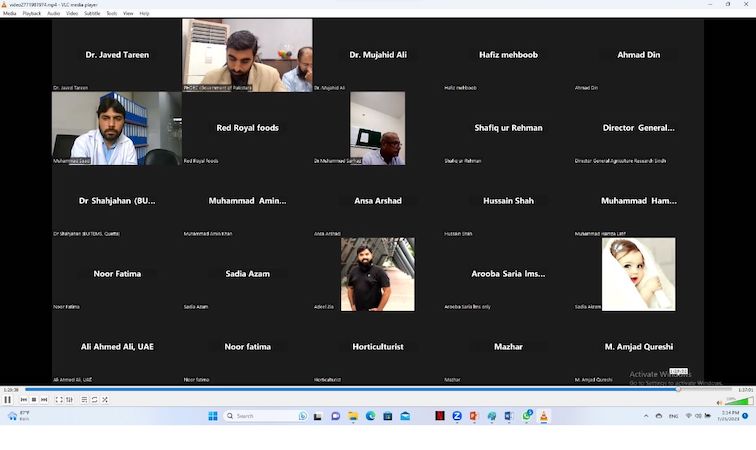The height and width of the screenshot is (450, 756).
Task: Mute audio using the speaker icon
Action: click(x=719, y=401)
